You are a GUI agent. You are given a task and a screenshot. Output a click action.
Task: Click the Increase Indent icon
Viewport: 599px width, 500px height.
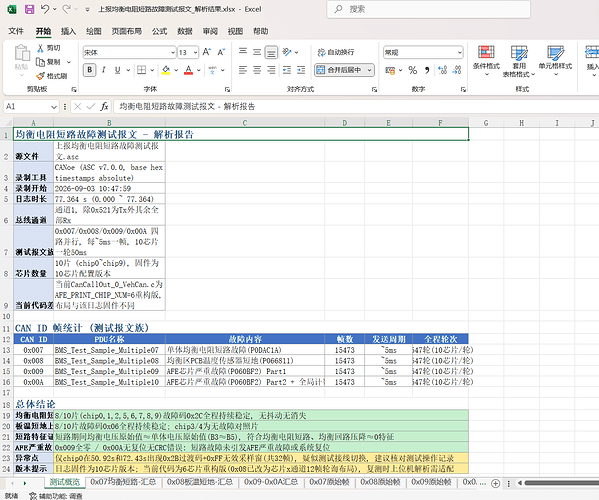click(301, 70)
